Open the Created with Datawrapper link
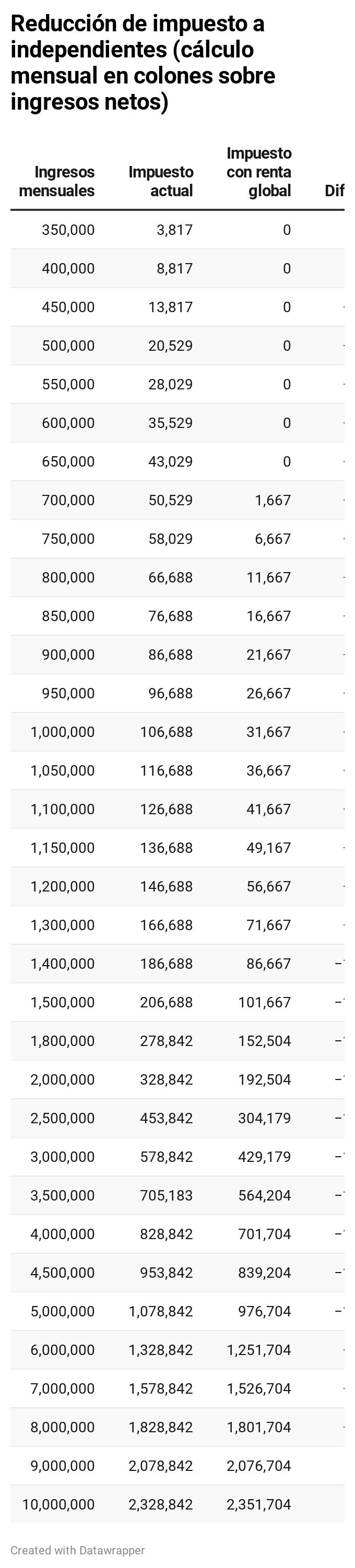 pos(78,1550)
